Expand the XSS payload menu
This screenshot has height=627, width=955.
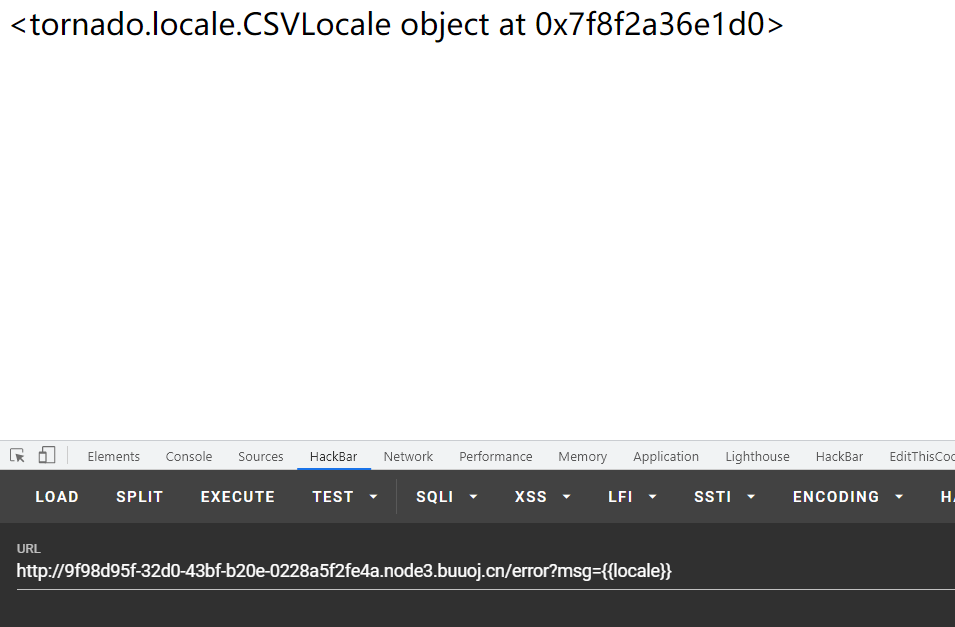click(566, 496)
